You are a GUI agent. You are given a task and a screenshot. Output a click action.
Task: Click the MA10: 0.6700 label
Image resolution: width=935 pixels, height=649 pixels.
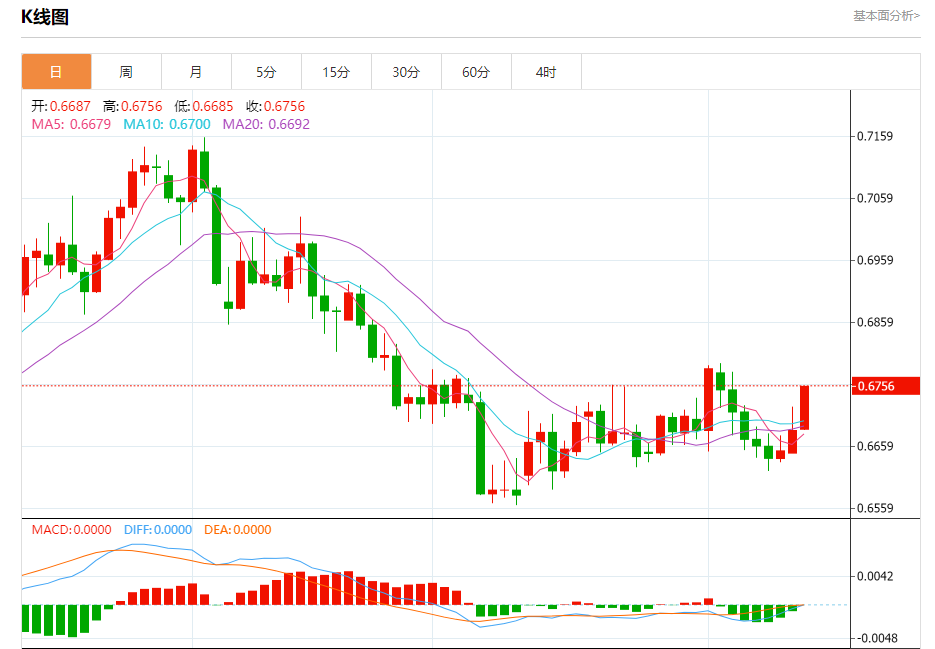pos(167,124)
